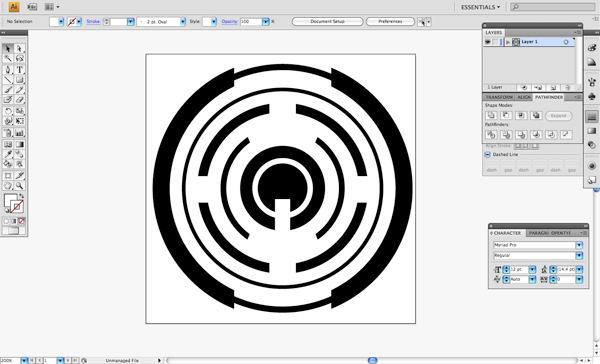Pick the Rotate tool
Viewport: 600px width, 364px height.
click(x=8, y=111)
